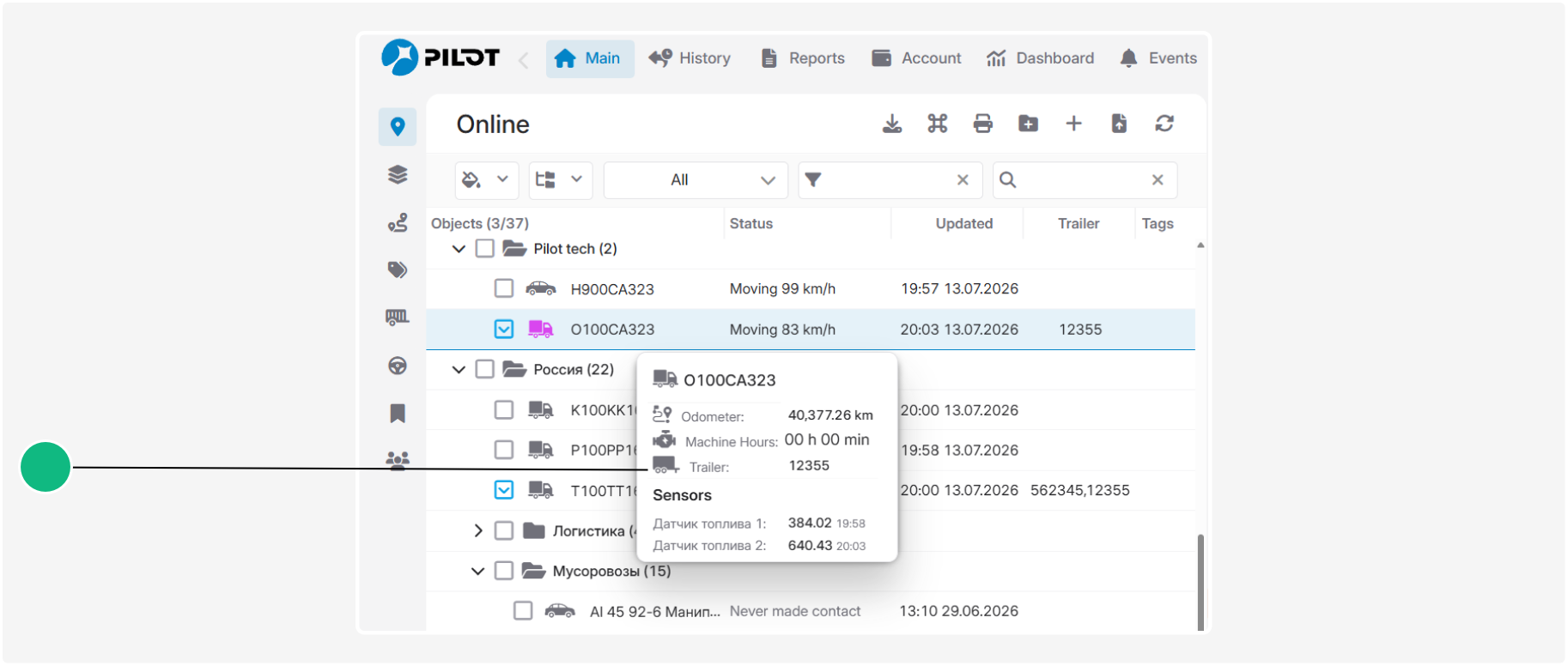The width and height of the screenshot is (1568, 666).
Task: Open the paint bucket color dropdown
Action: (x=486, y=180)
